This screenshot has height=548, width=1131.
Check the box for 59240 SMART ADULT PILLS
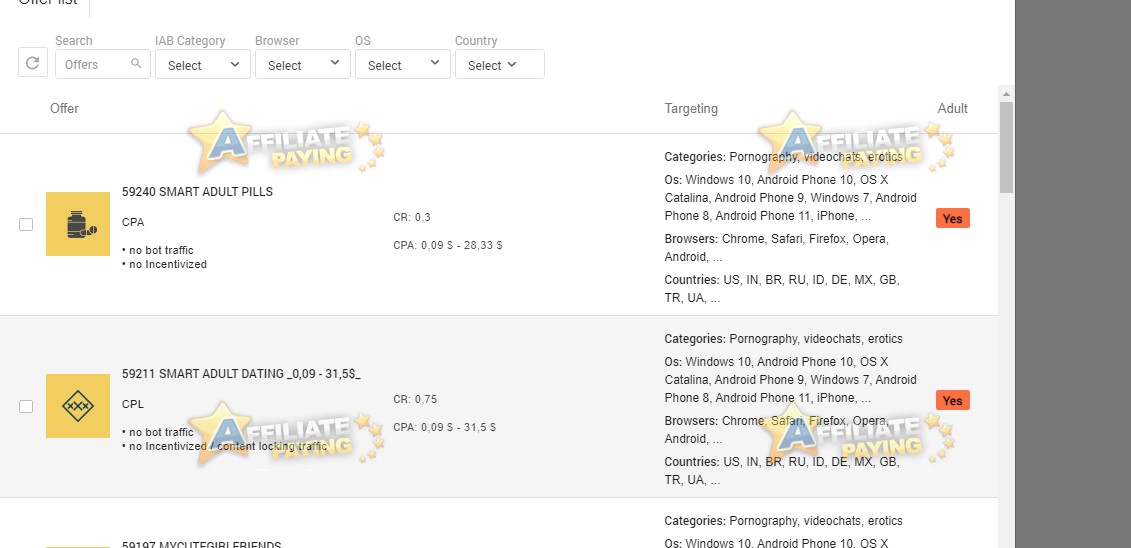26,224
